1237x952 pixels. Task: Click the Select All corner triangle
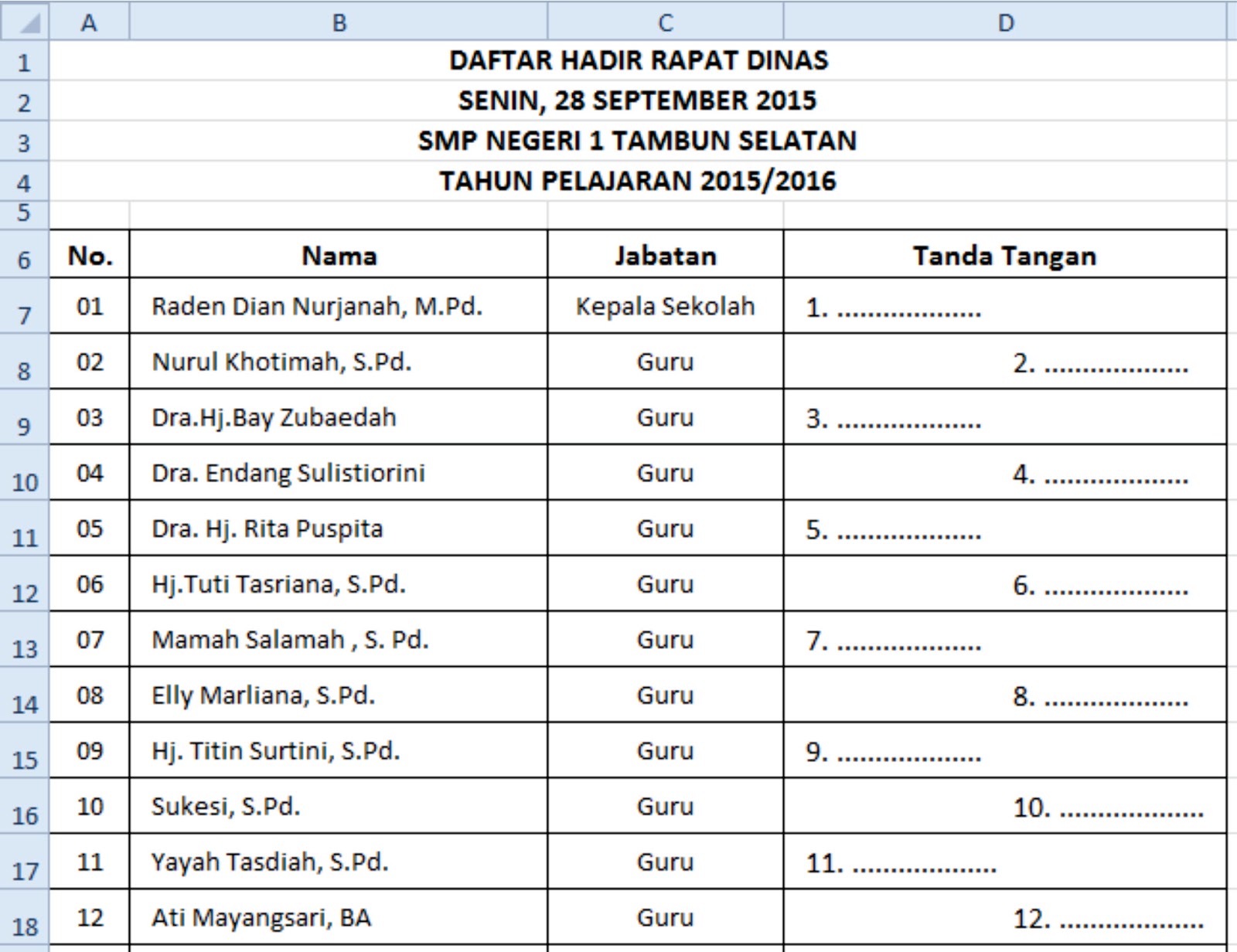[25, 22]
